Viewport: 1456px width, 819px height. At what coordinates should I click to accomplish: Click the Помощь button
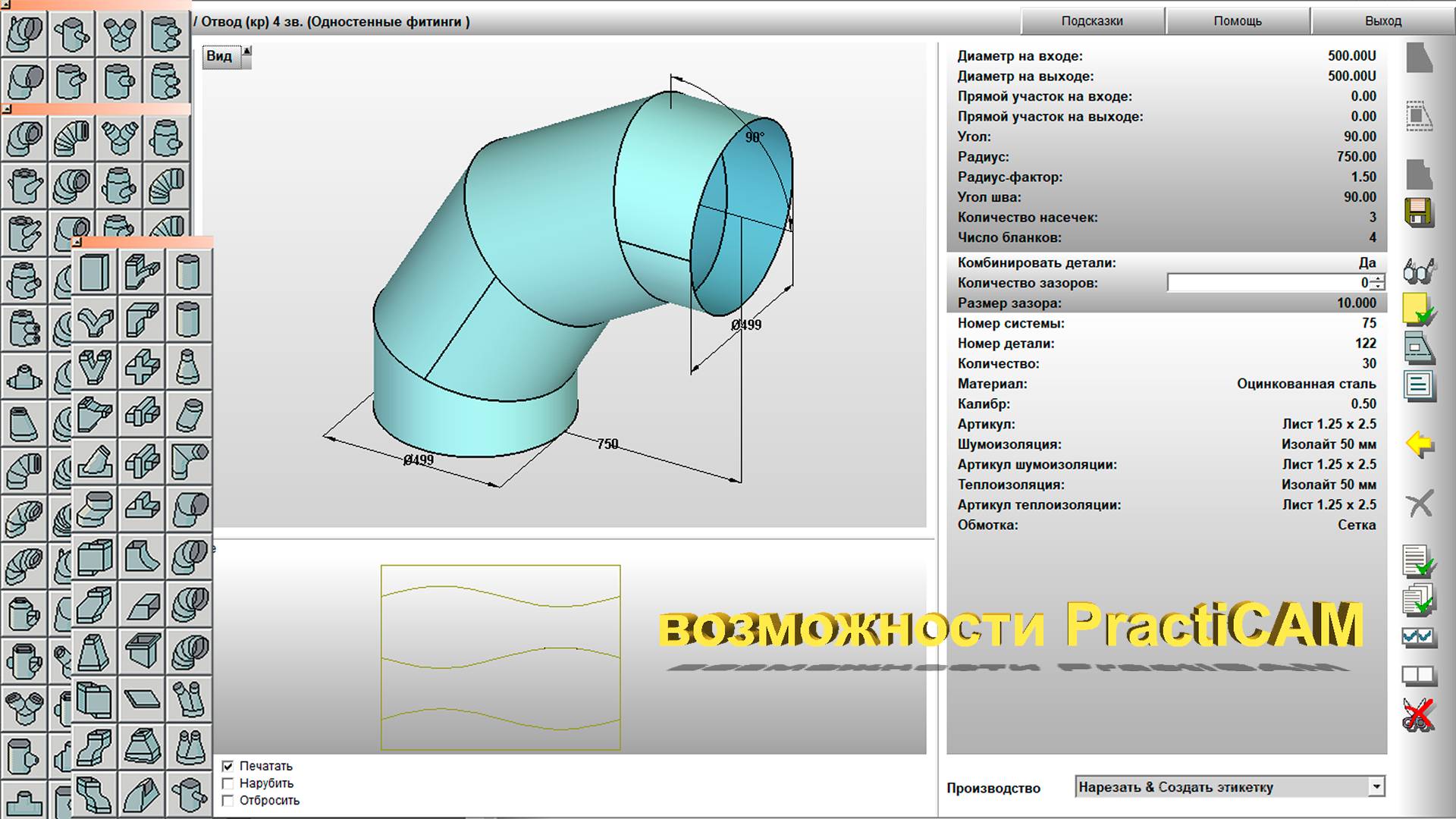(1238, 20)
